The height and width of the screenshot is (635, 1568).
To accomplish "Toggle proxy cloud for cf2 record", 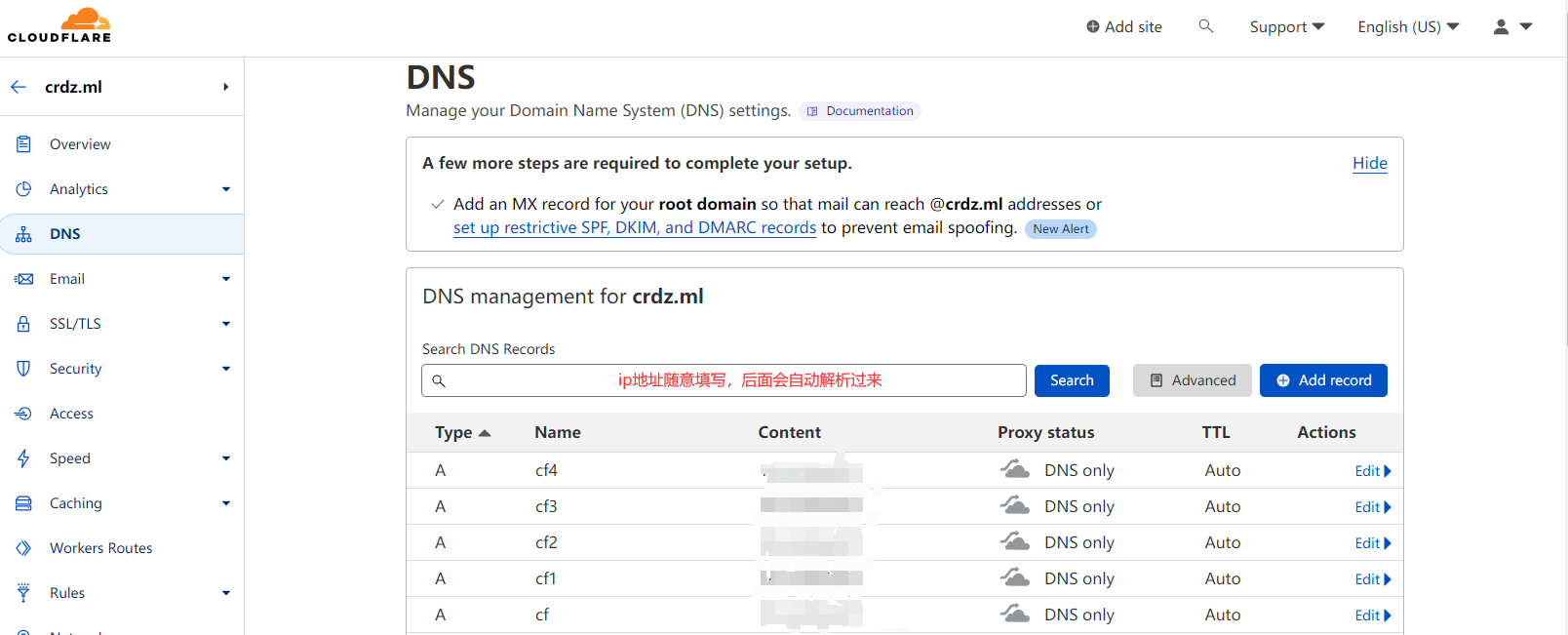I will 1015,542.
